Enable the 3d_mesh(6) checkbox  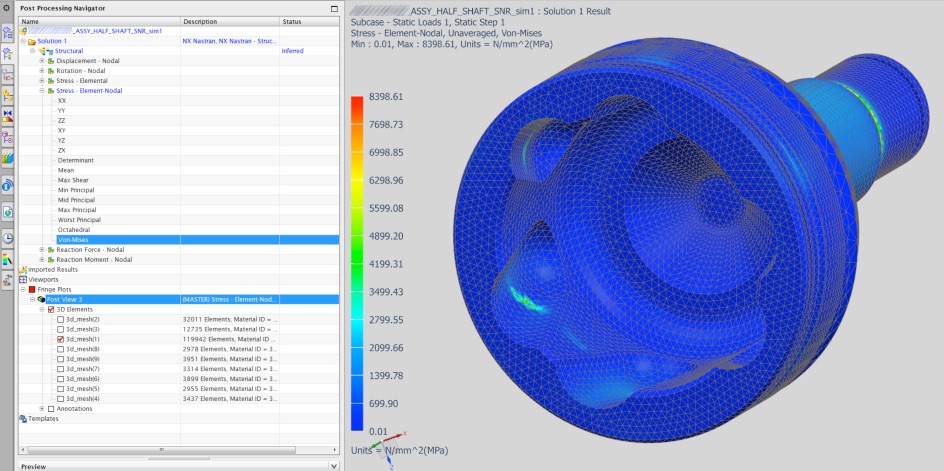(x=60, y=379)
